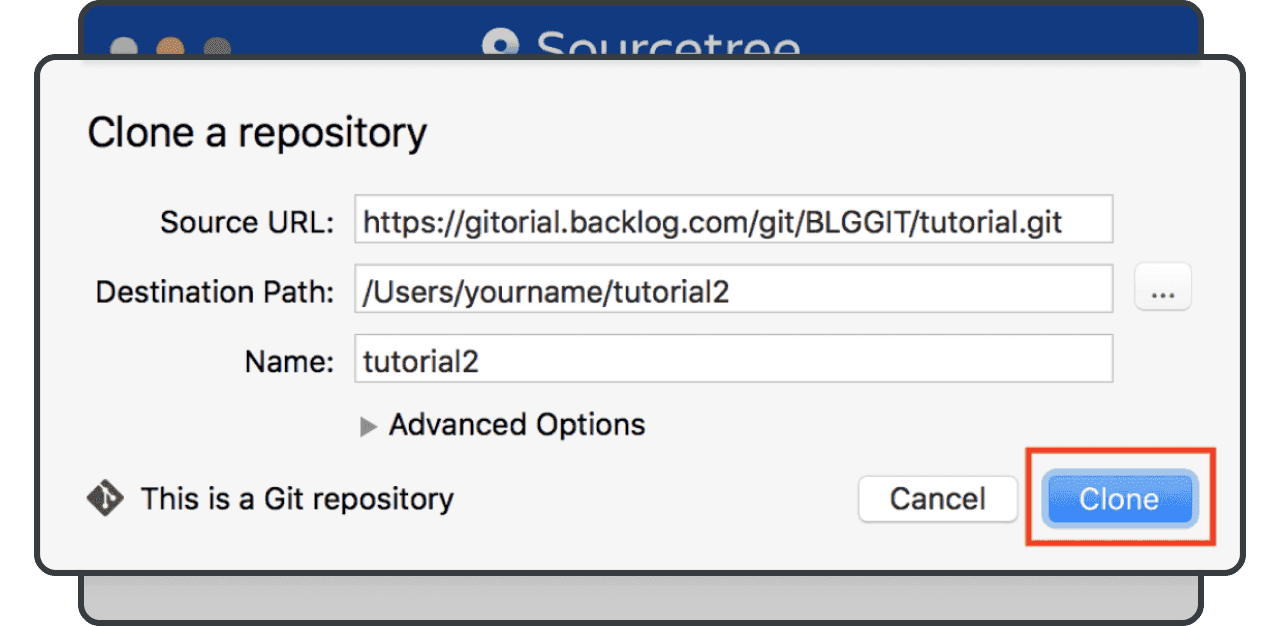Click the Sourcetree title text

tap(668, 46)
